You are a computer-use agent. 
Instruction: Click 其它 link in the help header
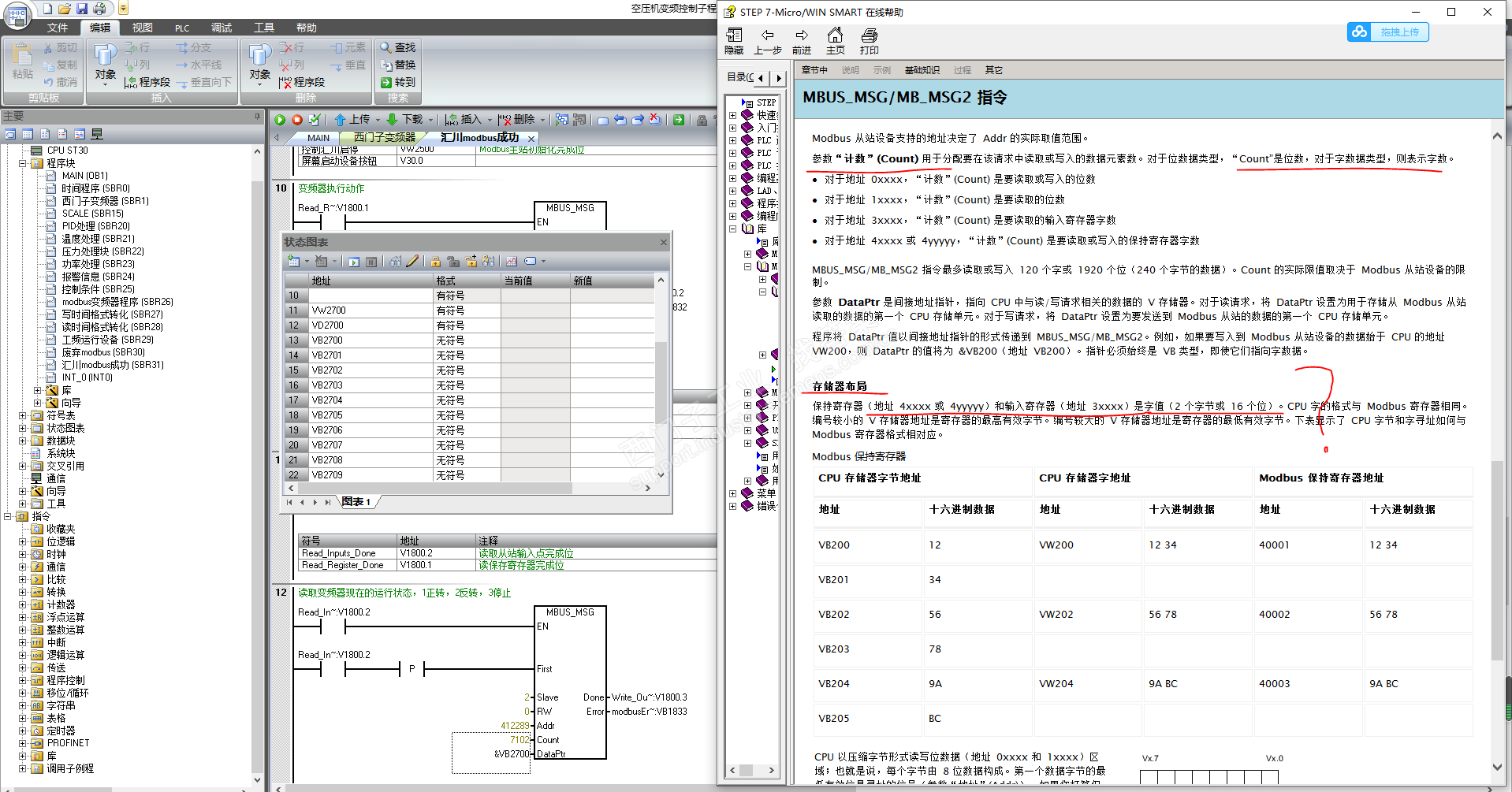(993, 70)
